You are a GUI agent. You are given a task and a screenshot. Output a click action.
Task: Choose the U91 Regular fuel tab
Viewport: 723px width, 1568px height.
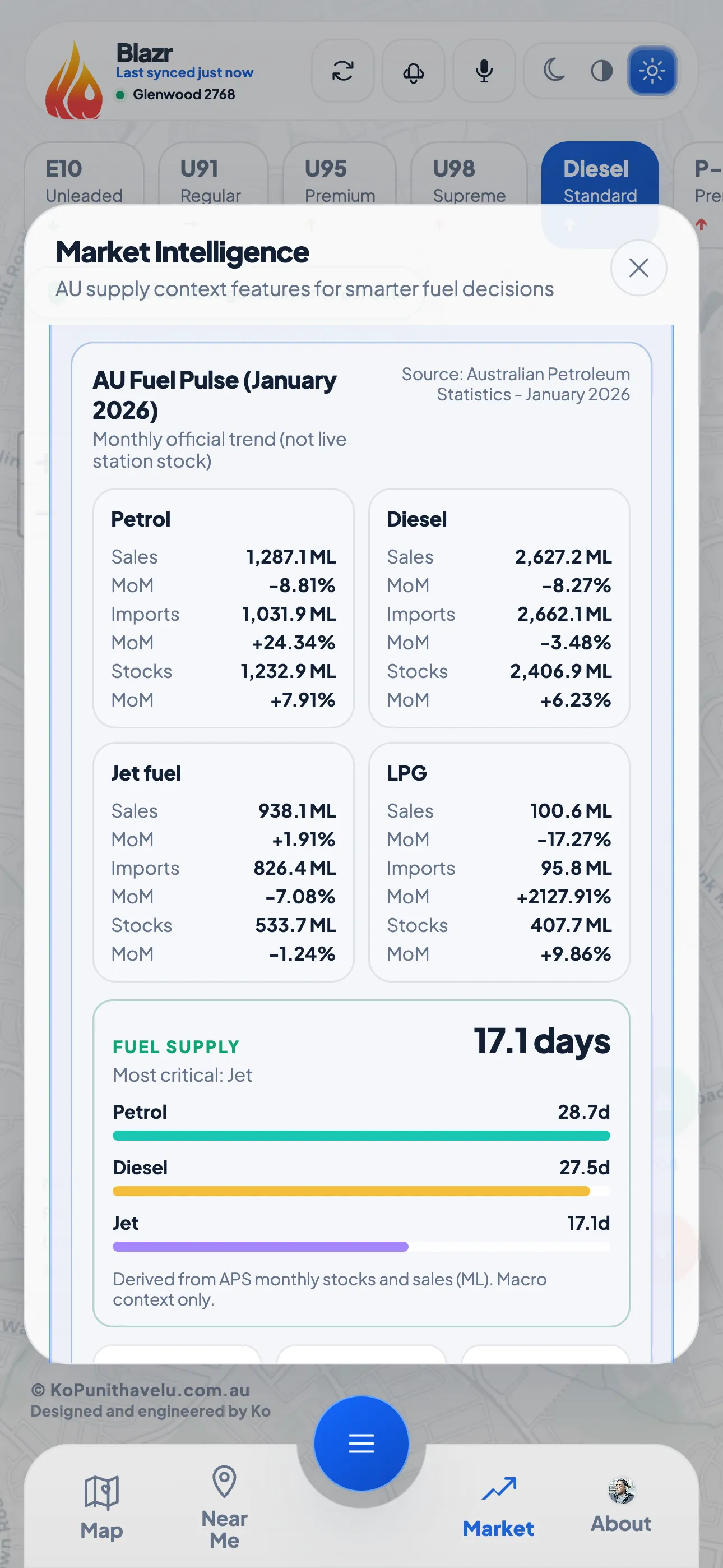(x=211, y=180)
